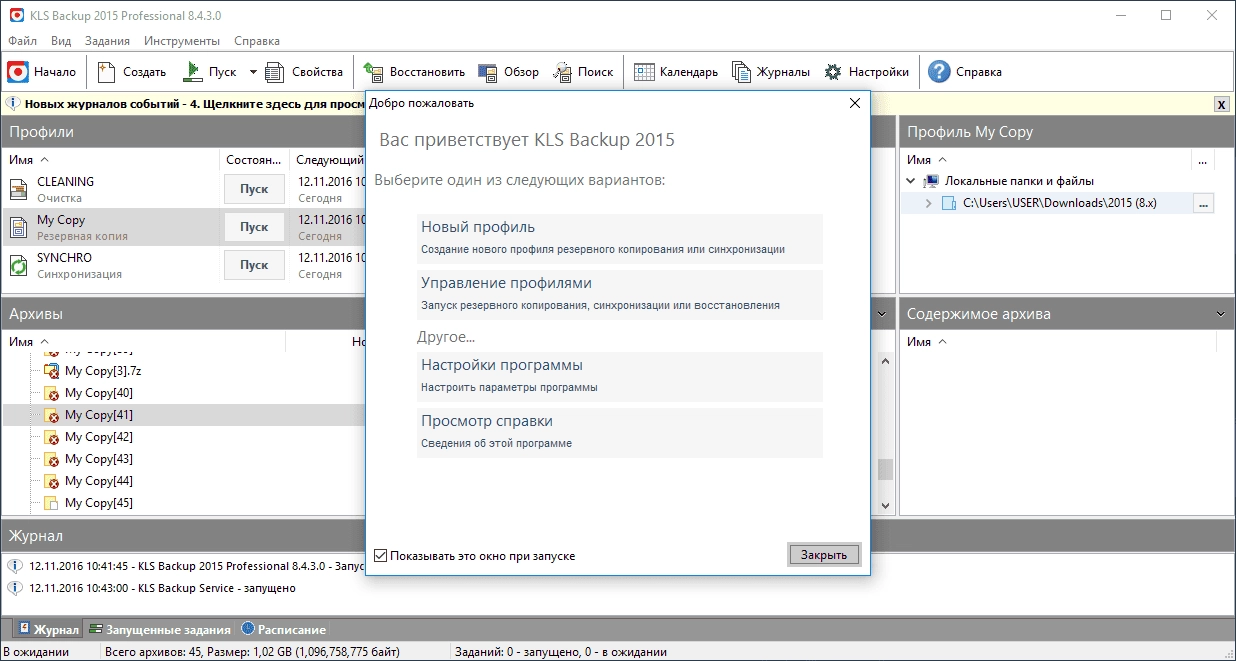The image size is (1236, 661).
Task: Click the My Copy profile icon
Action: coord(19,227)
